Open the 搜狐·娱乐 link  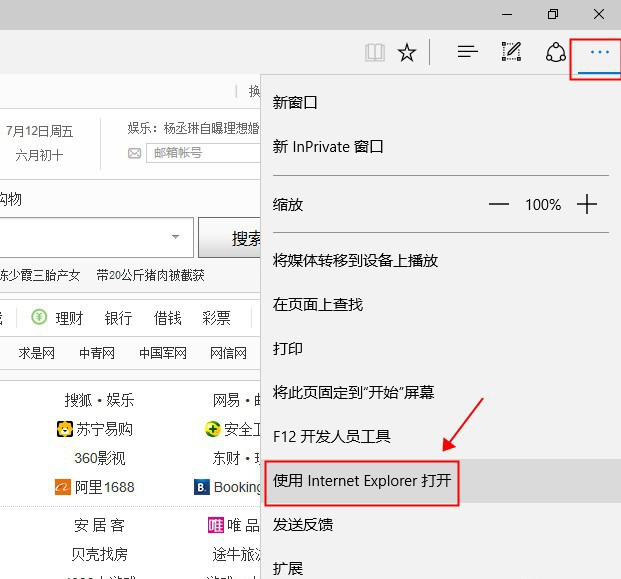click(x=99, y=400)
